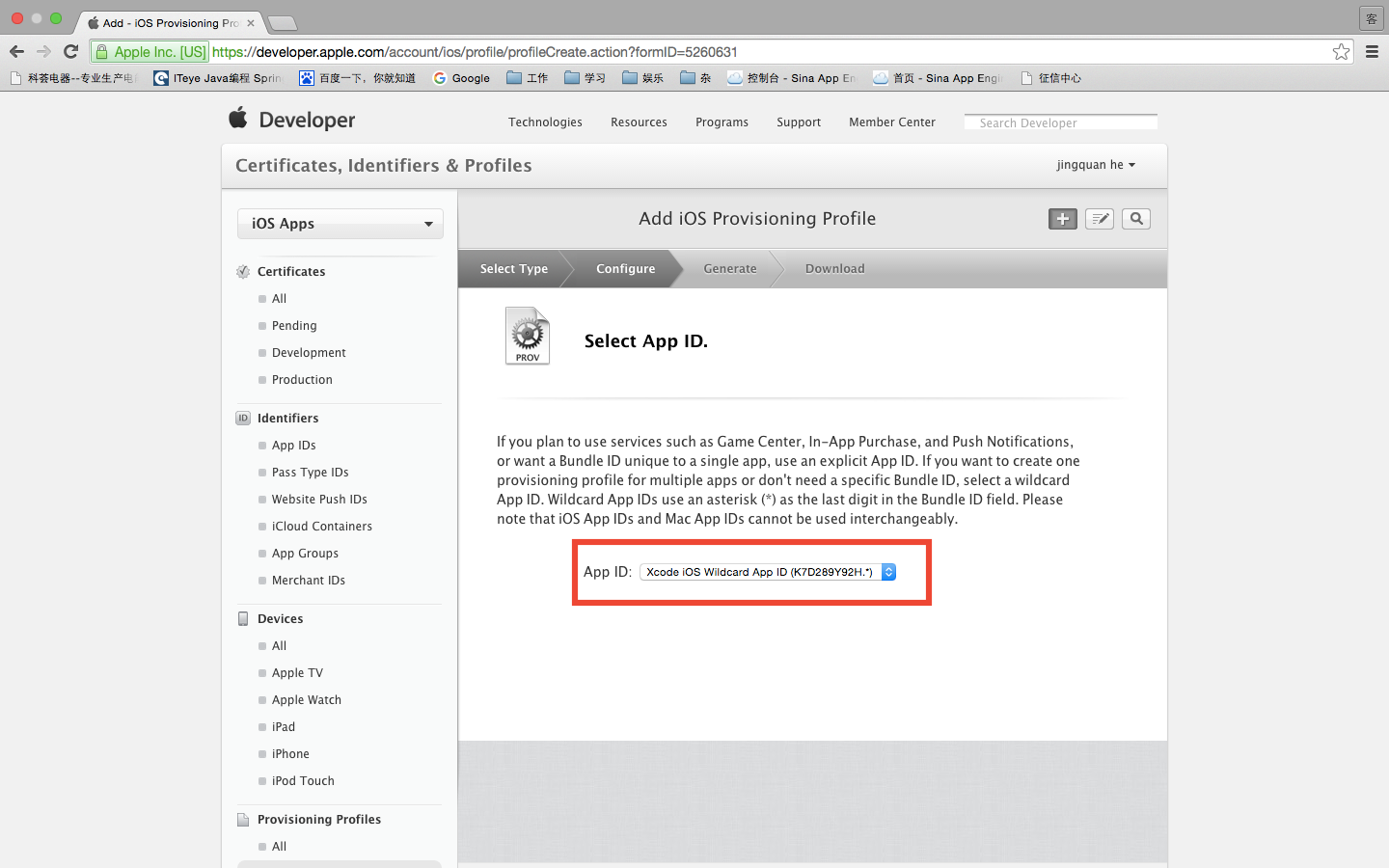Open App Groups
The image size is (1389, 868).
point(305,554)
